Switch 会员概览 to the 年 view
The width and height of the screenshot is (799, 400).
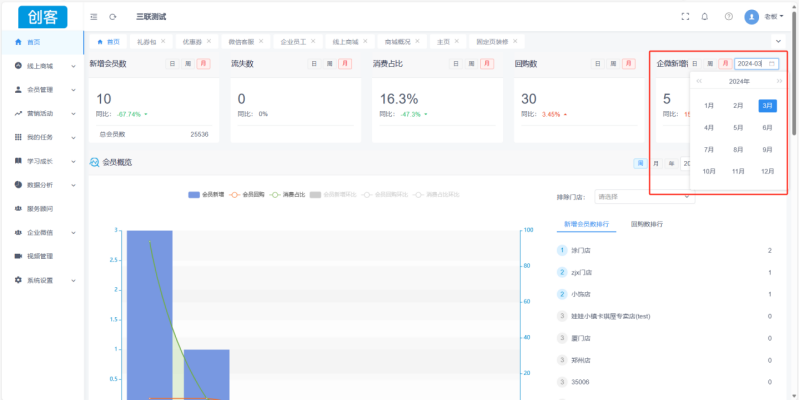coord(672,164)
